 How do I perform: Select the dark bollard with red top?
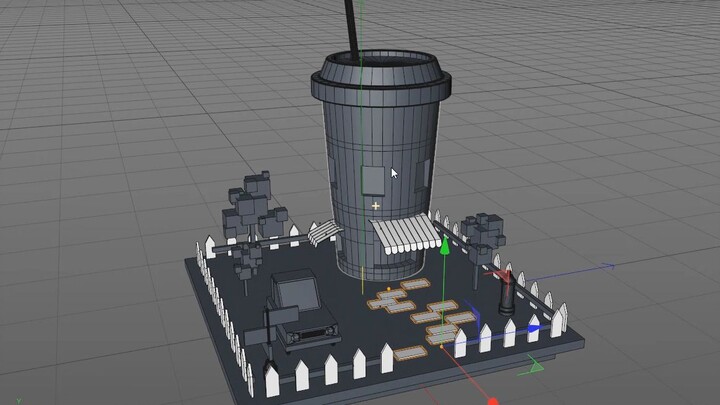tap(506, 290)
